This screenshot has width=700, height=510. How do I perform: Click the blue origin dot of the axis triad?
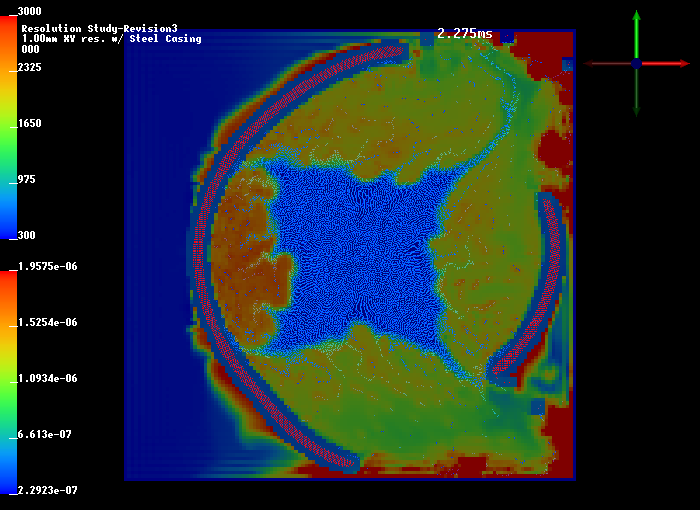[636, 63]
